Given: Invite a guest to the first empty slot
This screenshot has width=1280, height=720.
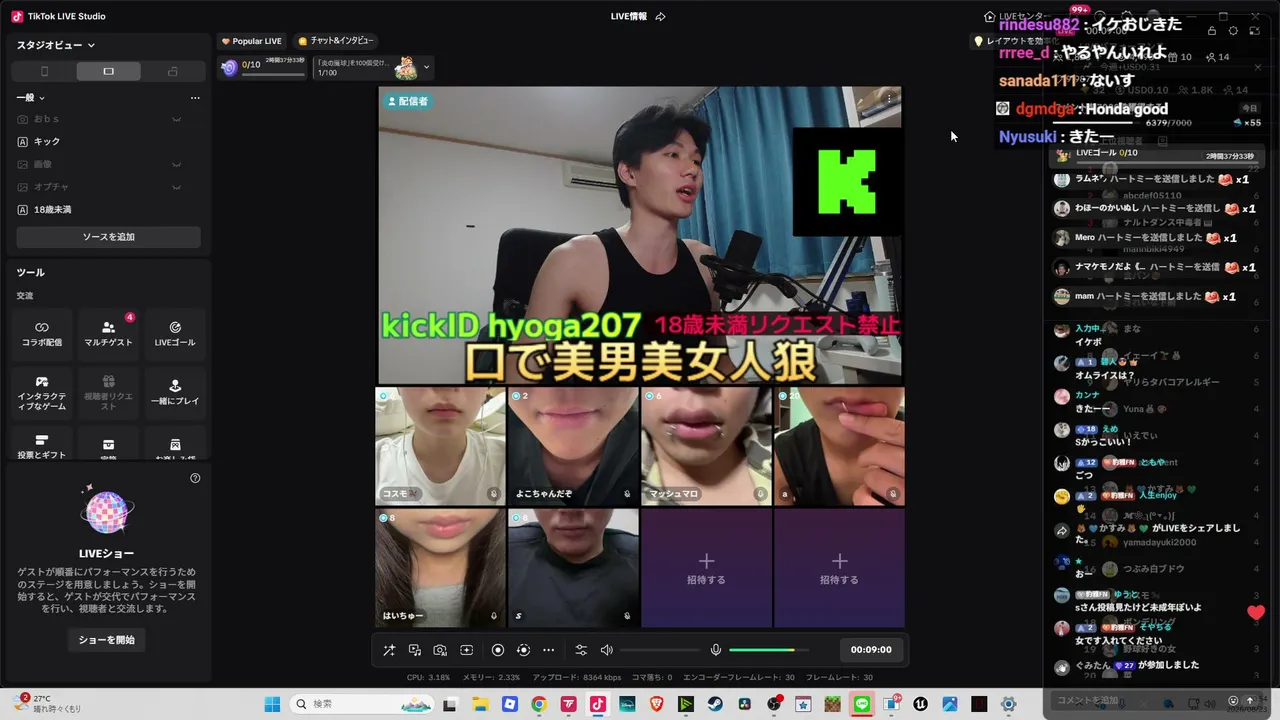Looking at the screenshot, I should [706, 568].
